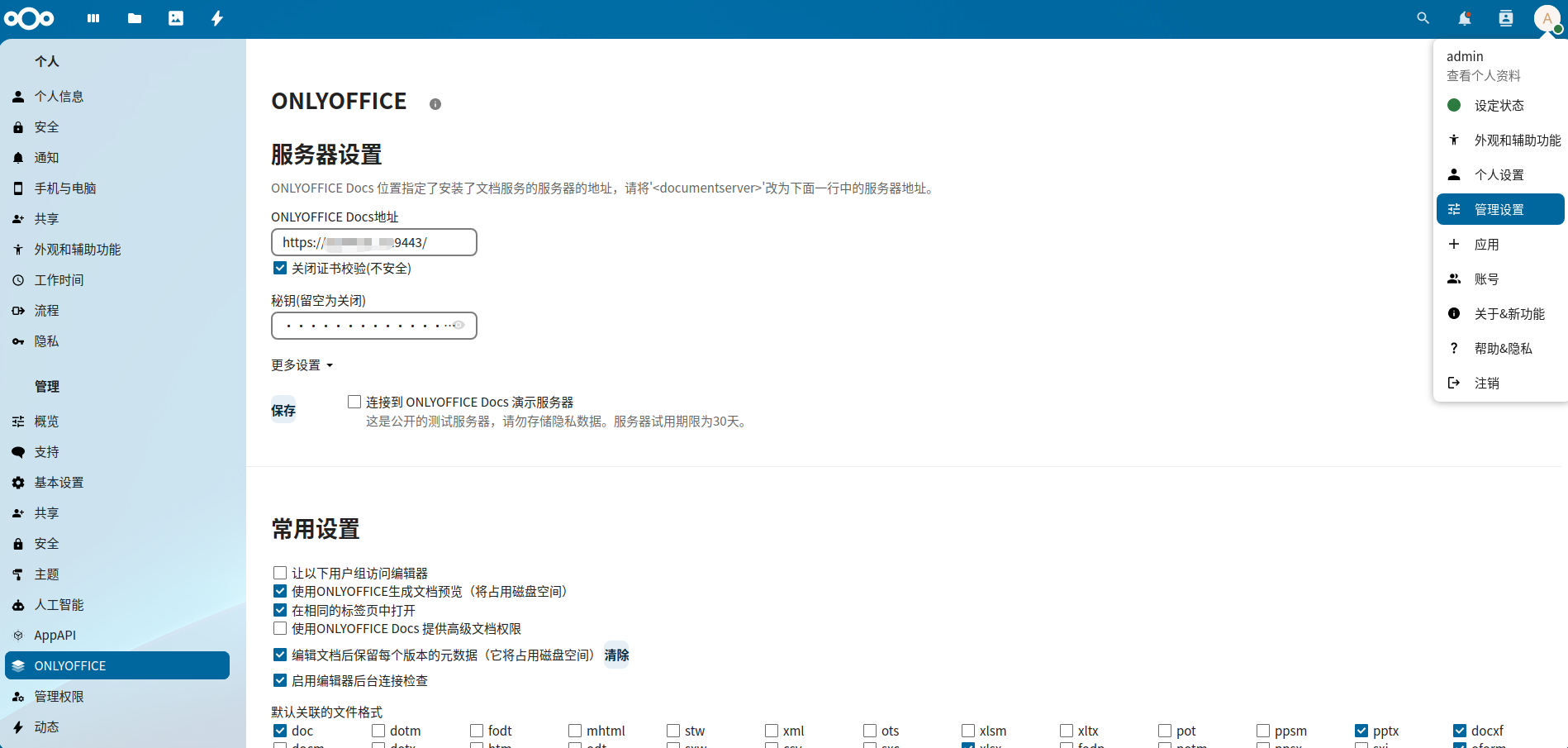Viewport: 1568px width, 748px height.
Task: Open 人工智能 in the sidebar
Action: 117,605
